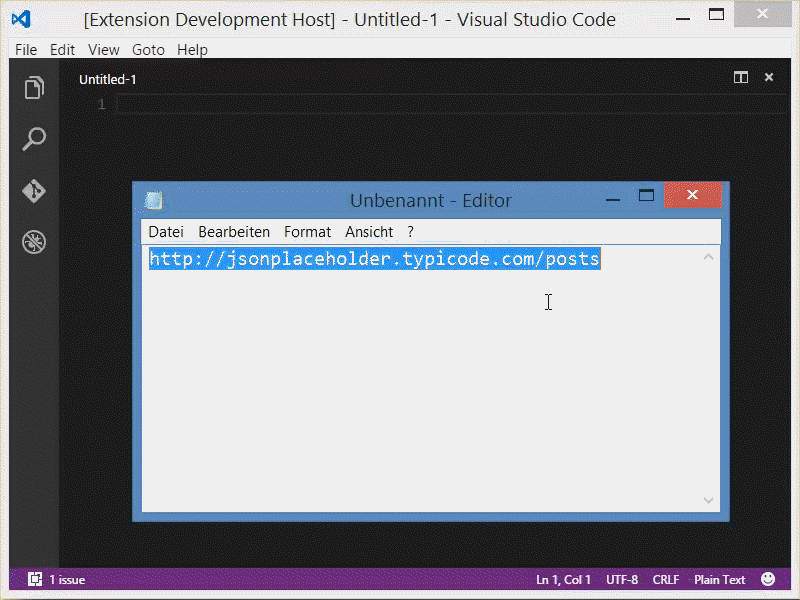Viewport: 800px width, 600px height.
Task: Click Ln 1, Col 1 in status bar
Action: point(563,580)
